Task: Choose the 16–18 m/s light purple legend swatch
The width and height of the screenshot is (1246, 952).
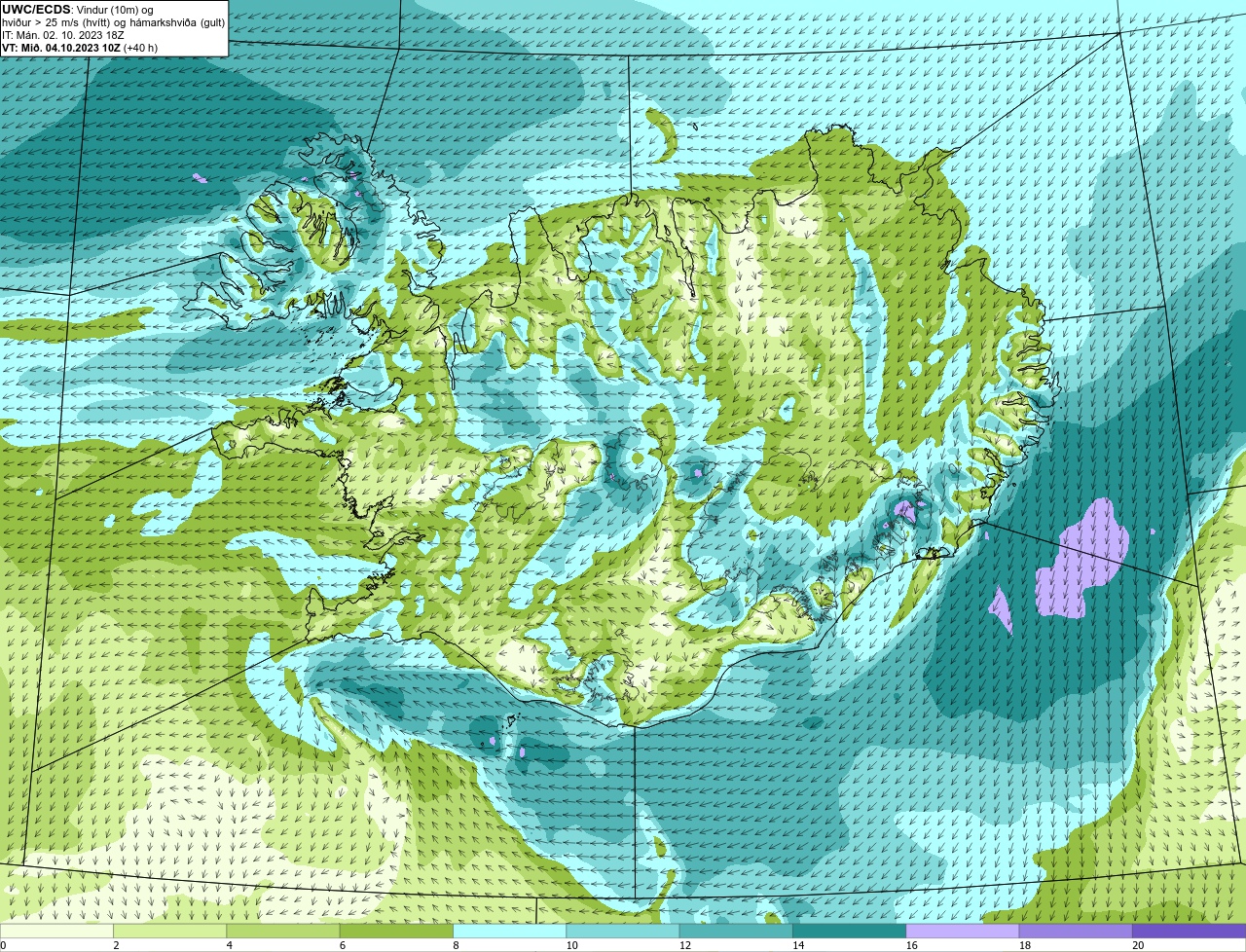Action: coord(962,932)
